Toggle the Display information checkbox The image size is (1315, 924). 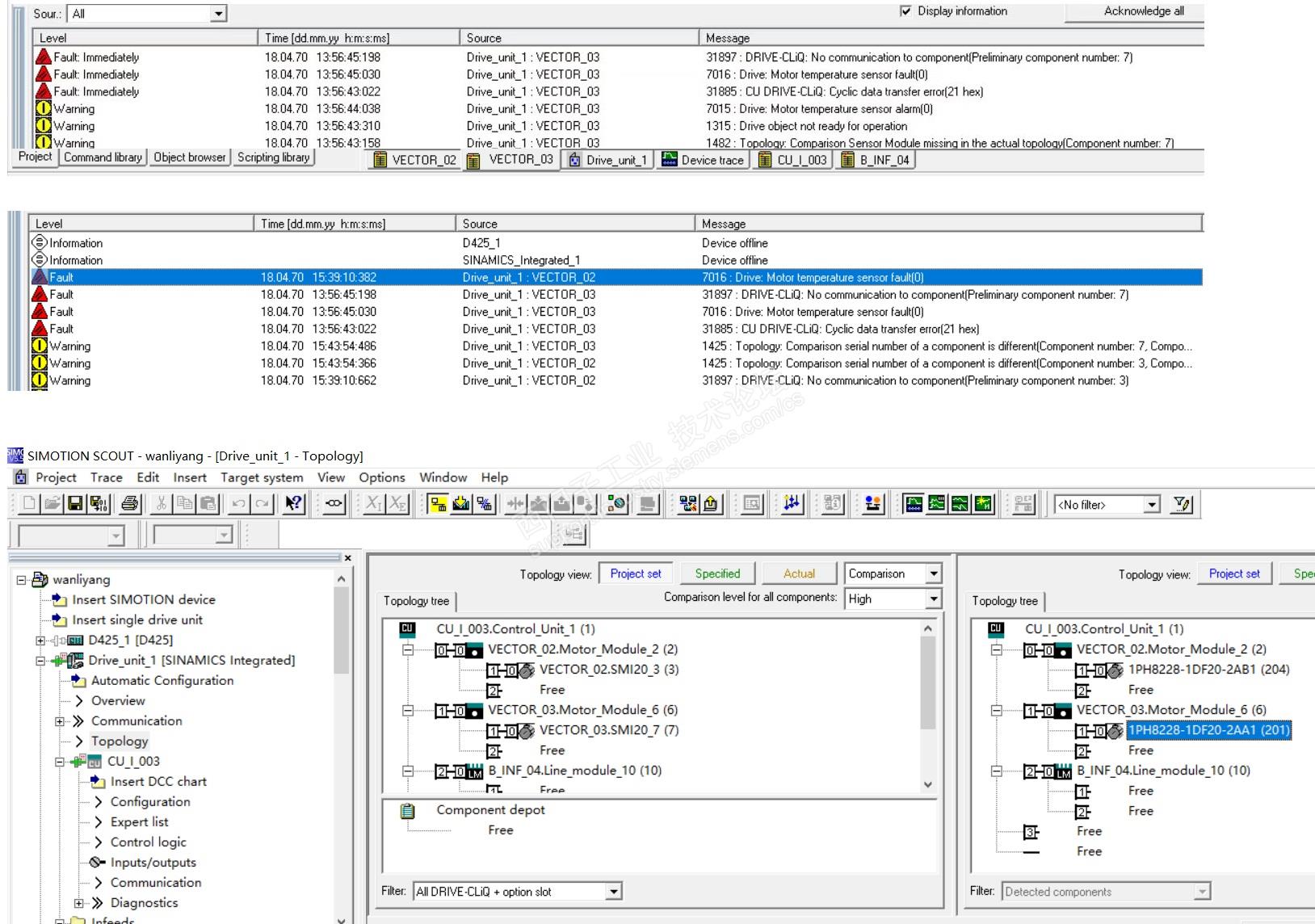click(905, 11)
